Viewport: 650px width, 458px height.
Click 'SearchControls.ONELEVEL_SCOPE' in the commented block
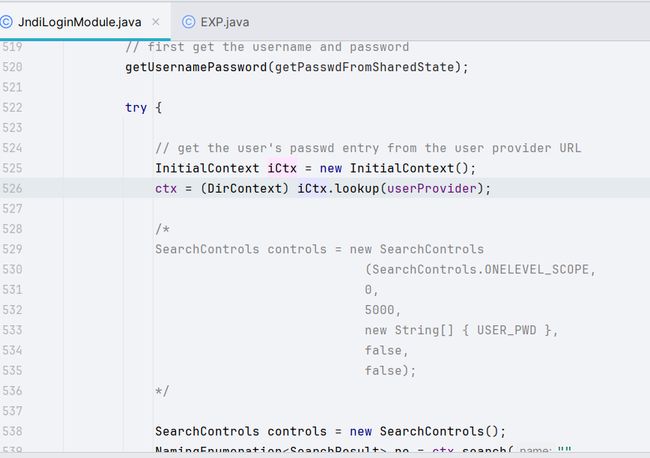[480, 269]
